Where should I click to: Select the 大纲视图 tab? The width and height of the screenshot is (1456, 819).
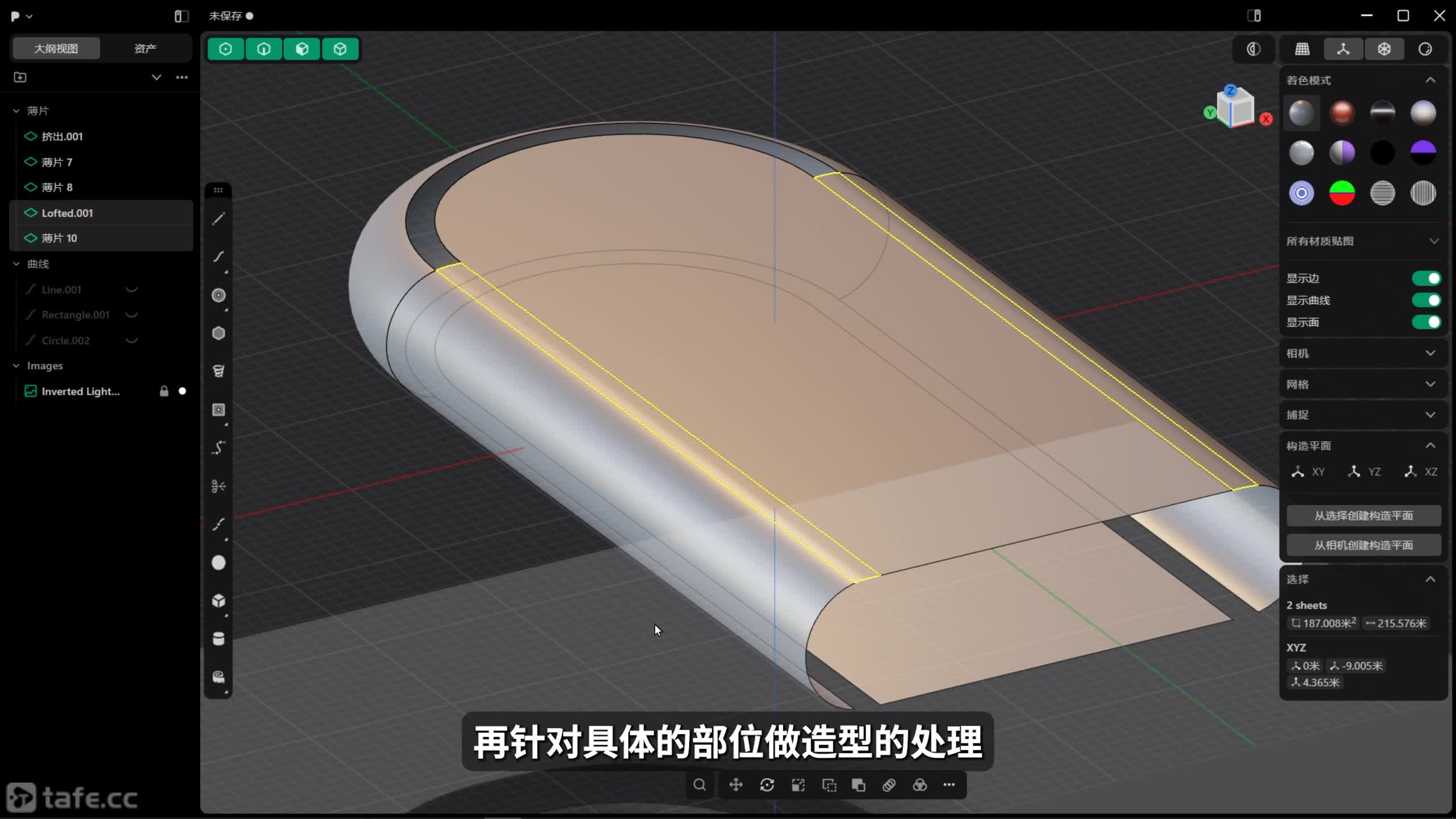coord(56,48)
